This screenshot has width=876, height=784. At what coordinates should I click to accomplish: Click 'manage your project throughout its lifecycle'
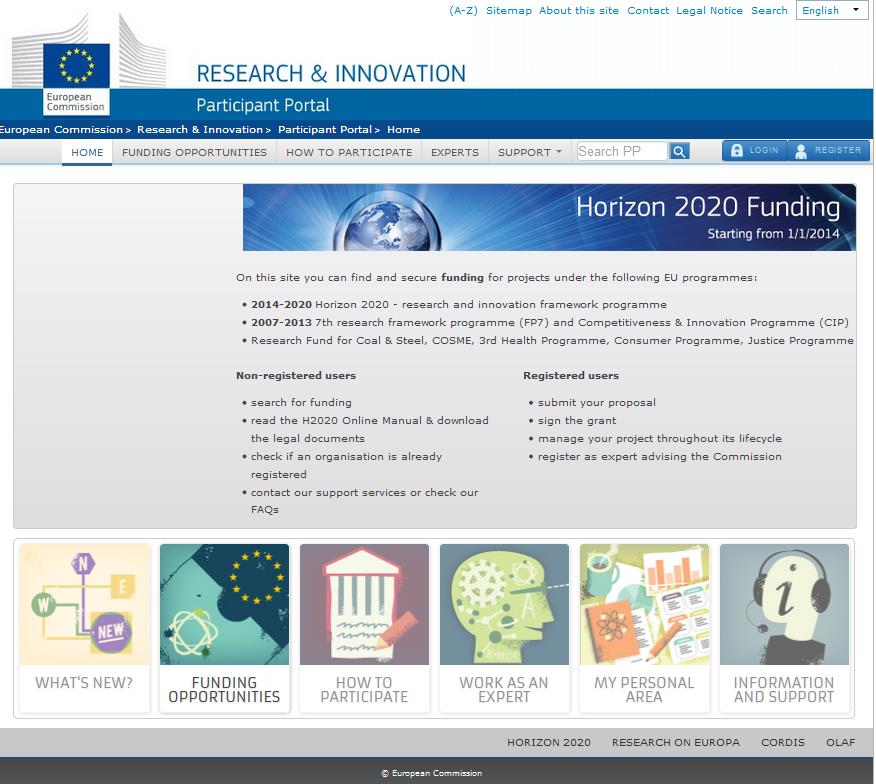coord(660,438)
